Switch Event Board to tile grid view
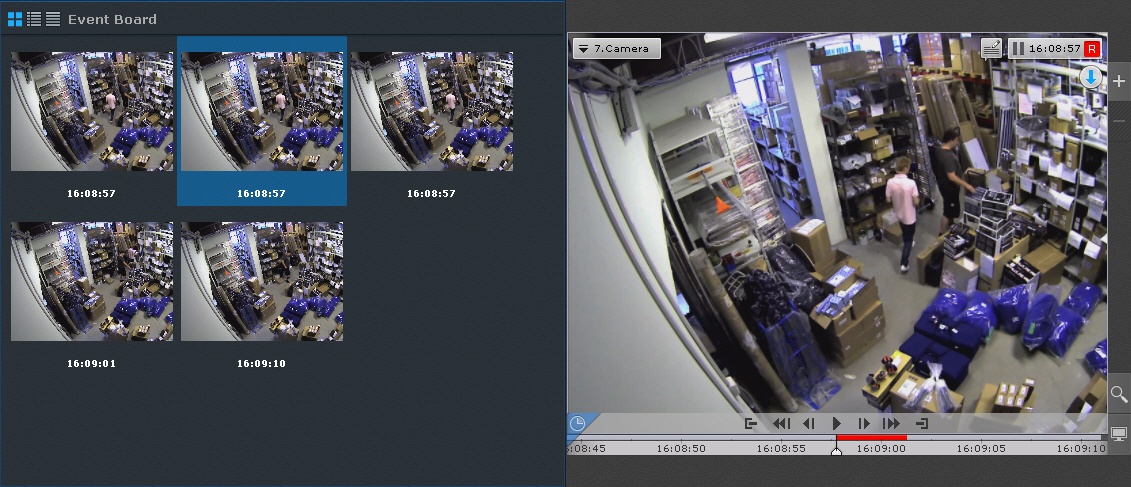1131x487 pixels. tap(15, 19)
